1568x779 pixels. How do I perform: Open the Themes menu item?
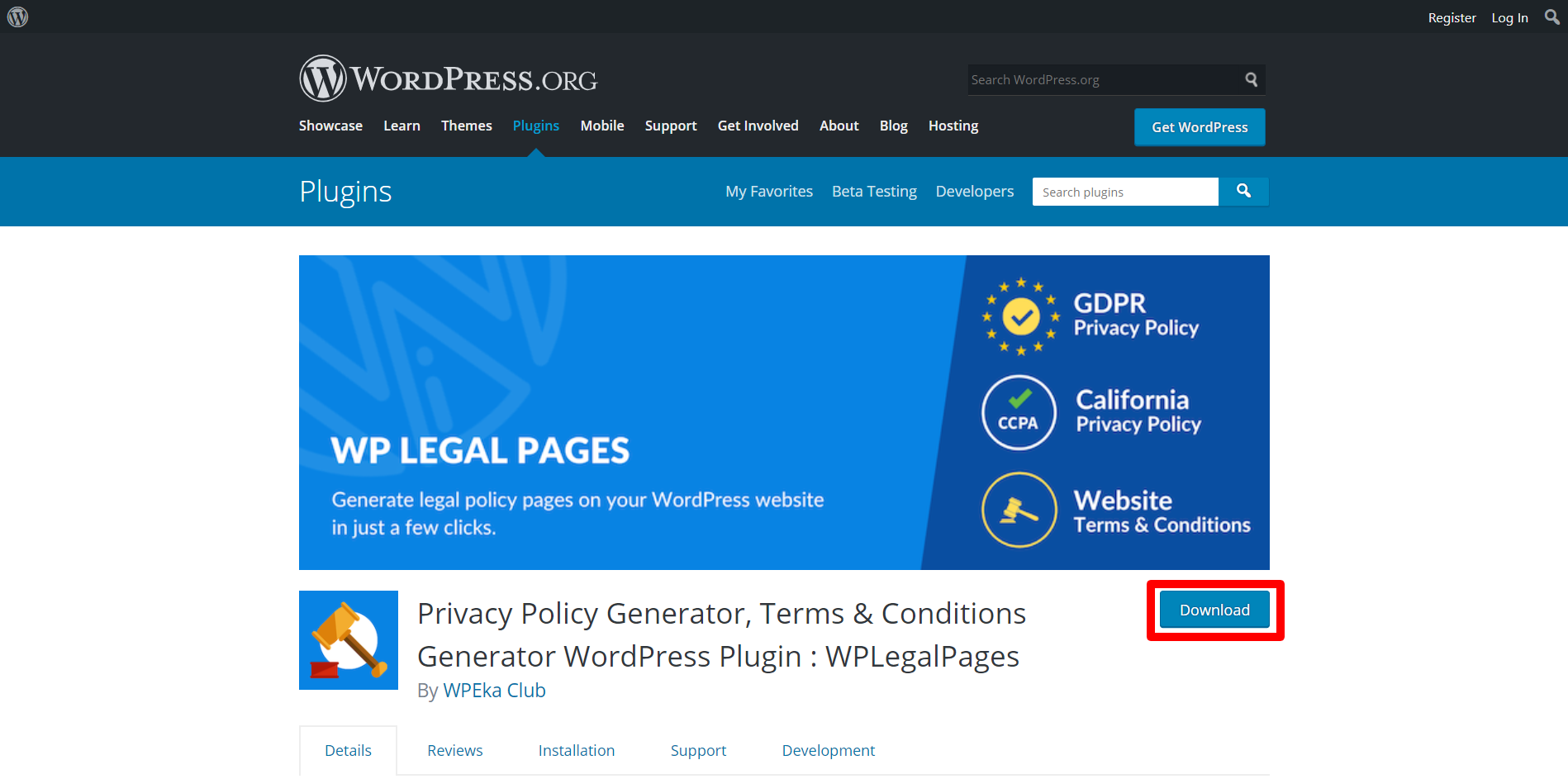pyautogui.click(x=466, y=126)
